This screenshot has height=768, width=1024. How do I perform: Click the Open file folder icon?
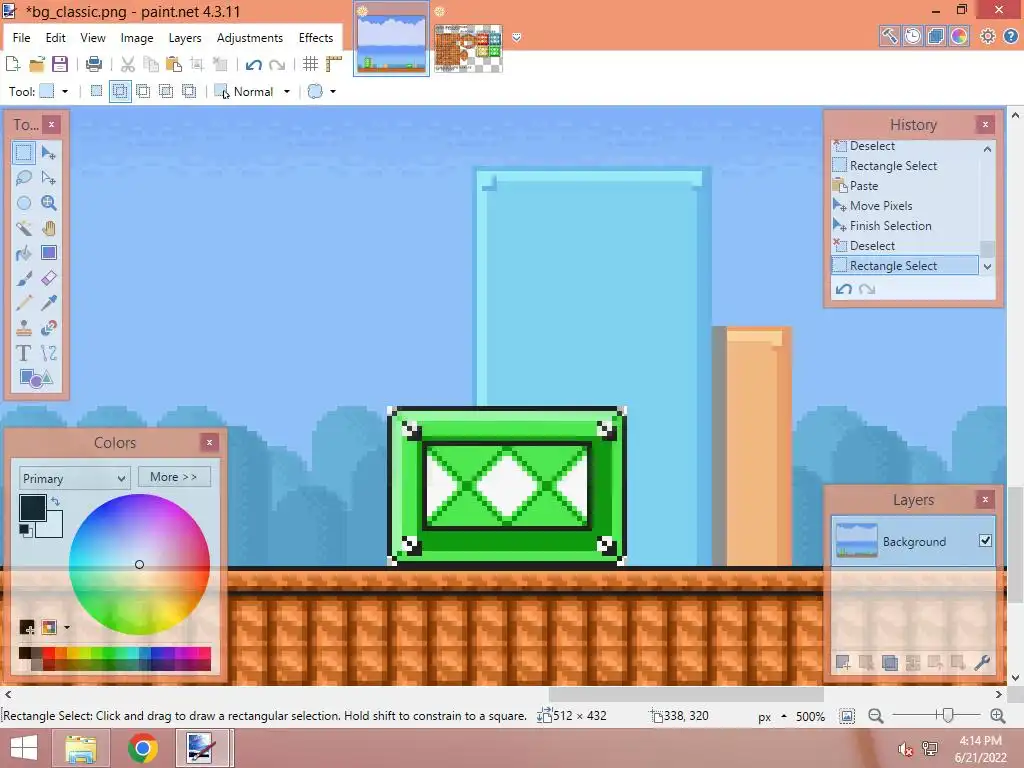pyautogui.click(x=37, y=64)
